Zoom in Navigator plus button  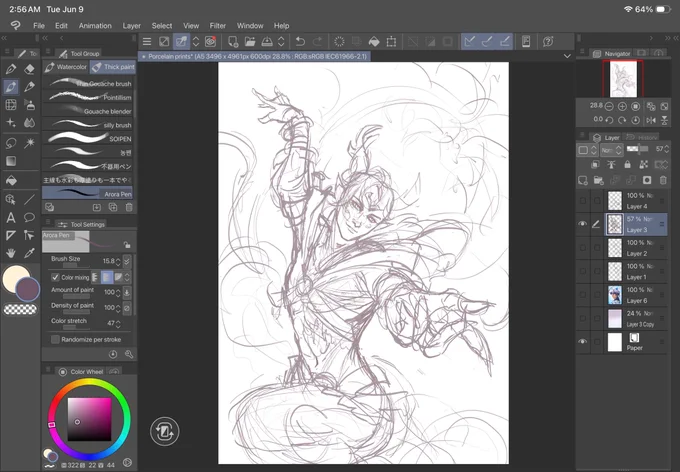click(622, 106)
